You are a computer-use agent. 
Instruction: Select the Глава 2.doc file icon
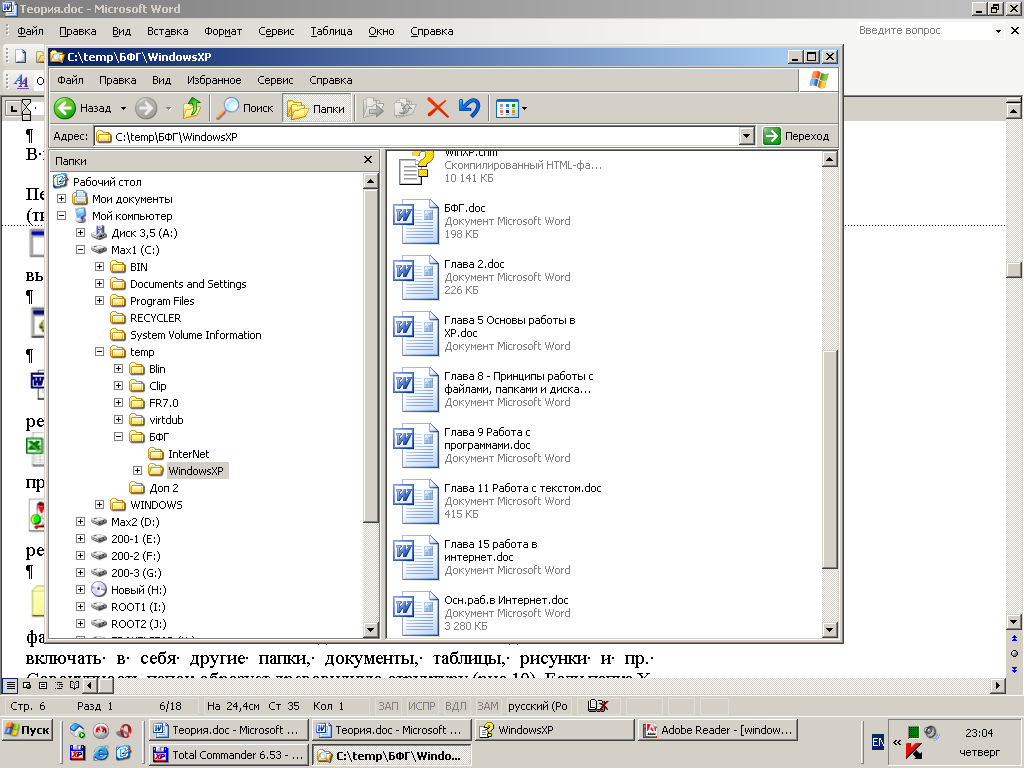415,278
